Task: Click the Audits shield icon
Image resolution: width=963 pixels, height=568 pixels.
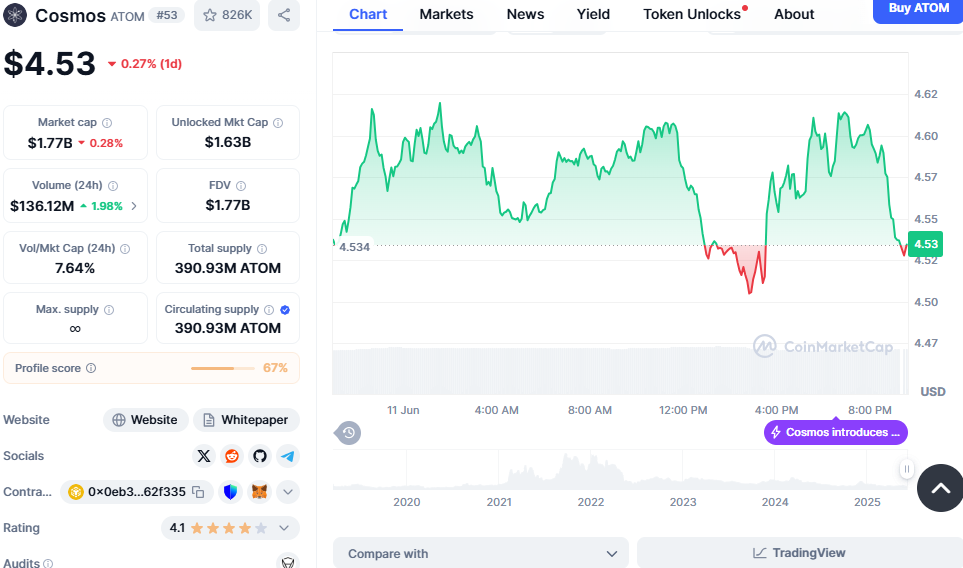Action: pyautogui.click(x=287, y=562)
